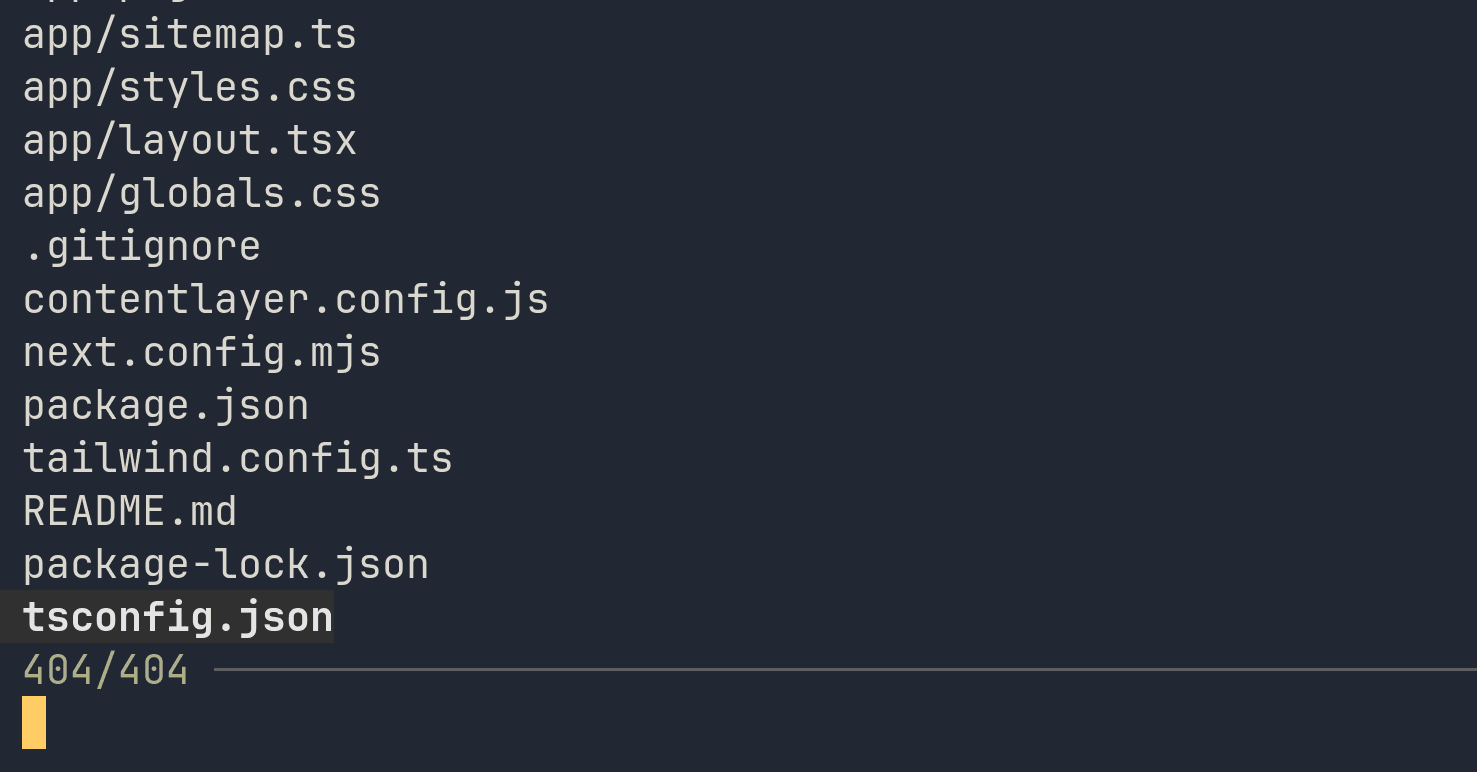Open the highlighted tsconfig.json entry
The image size is (1477, 772).
[x=177, y=618]
